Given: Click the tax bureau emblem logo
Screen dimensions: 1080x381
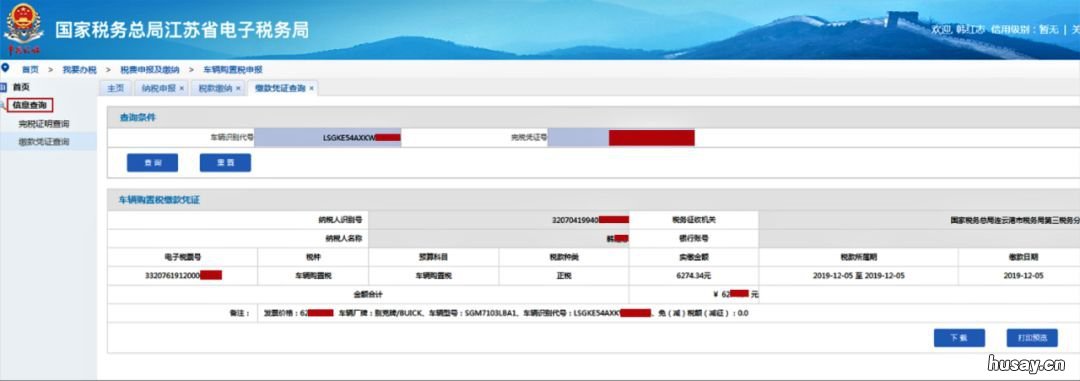Looking at the screenshot, I should [x=24, y=29].
